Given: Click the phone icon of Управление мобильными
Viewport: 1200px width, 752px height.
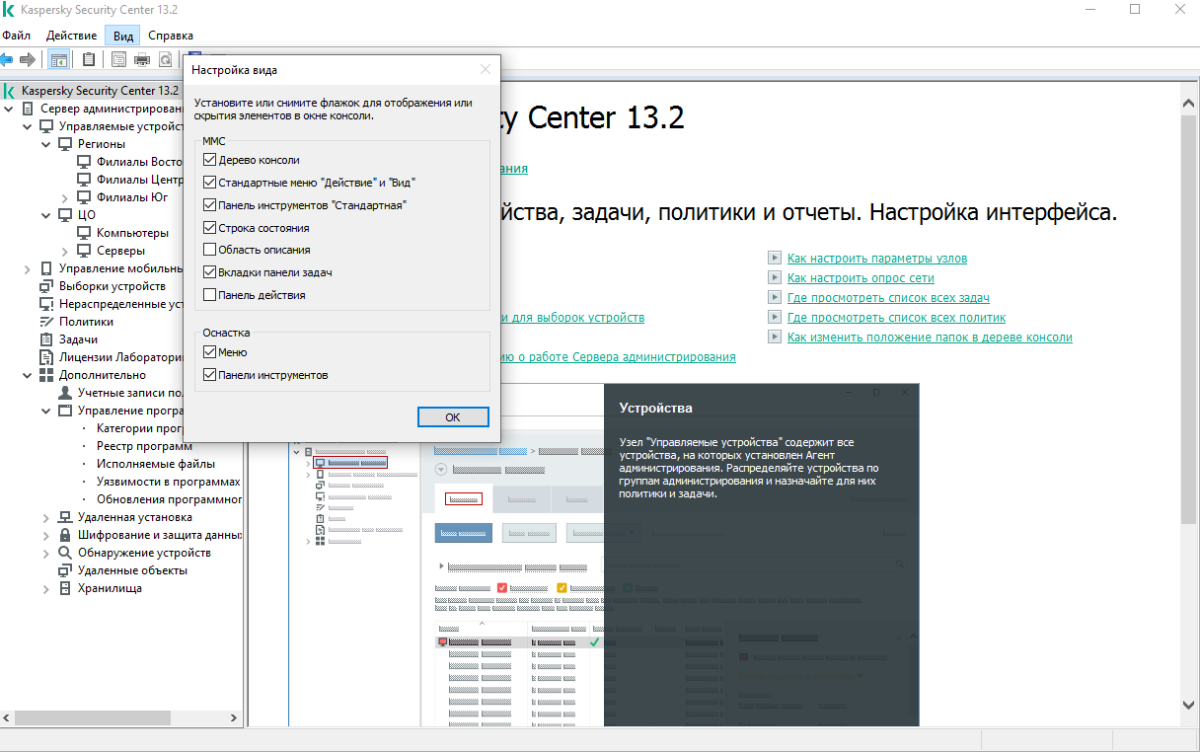Looking at the screenshot, I should [x=47, y=269].
